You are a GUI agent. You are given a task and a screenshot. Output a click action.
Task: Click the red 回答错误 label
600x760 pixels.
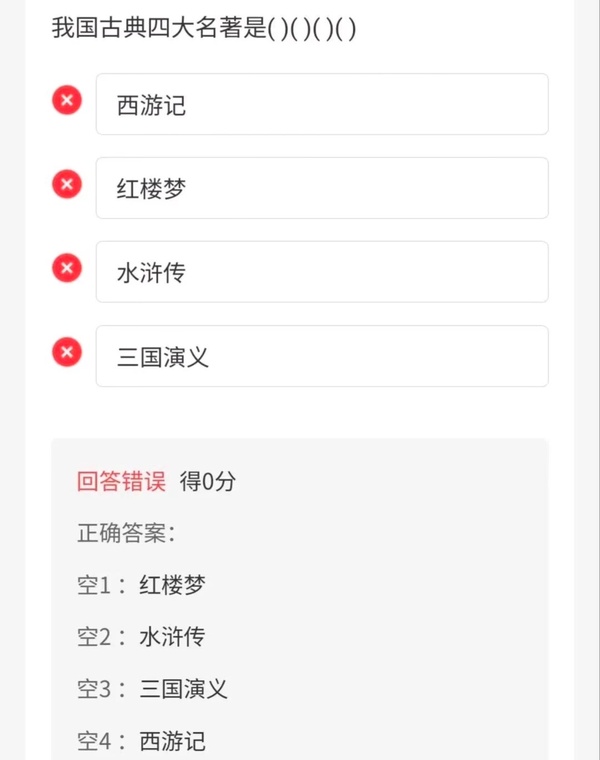(121, 481)
